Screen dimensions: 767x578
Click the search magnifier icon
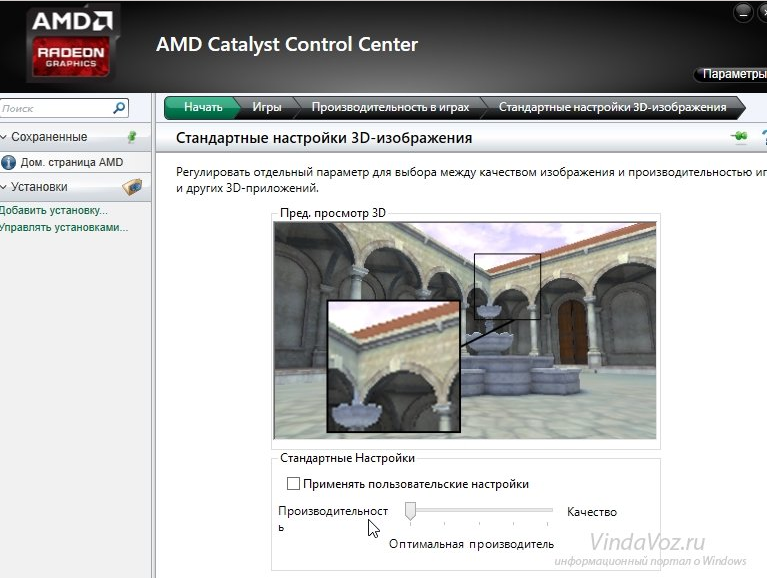click(119, 108)
